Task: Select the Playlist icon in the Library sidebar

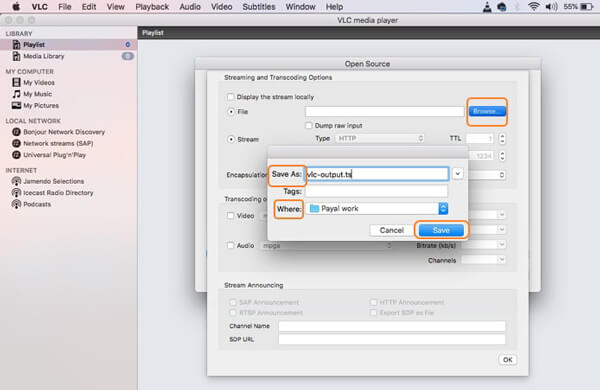Action: (x=16, y=45)
